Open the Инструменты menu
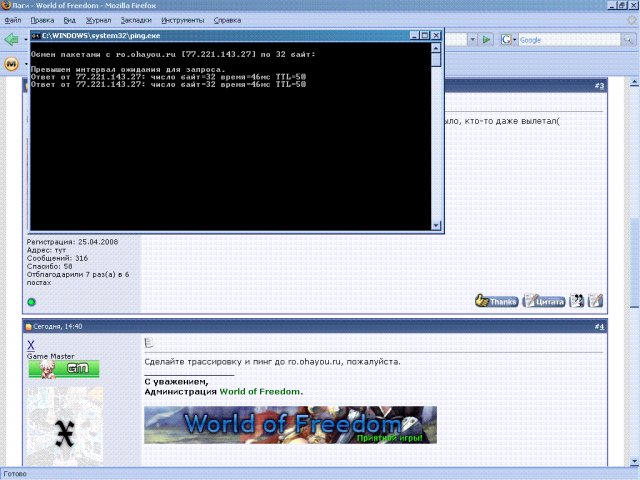This screenshot has height=480, width=640. (x=182, y=20)
